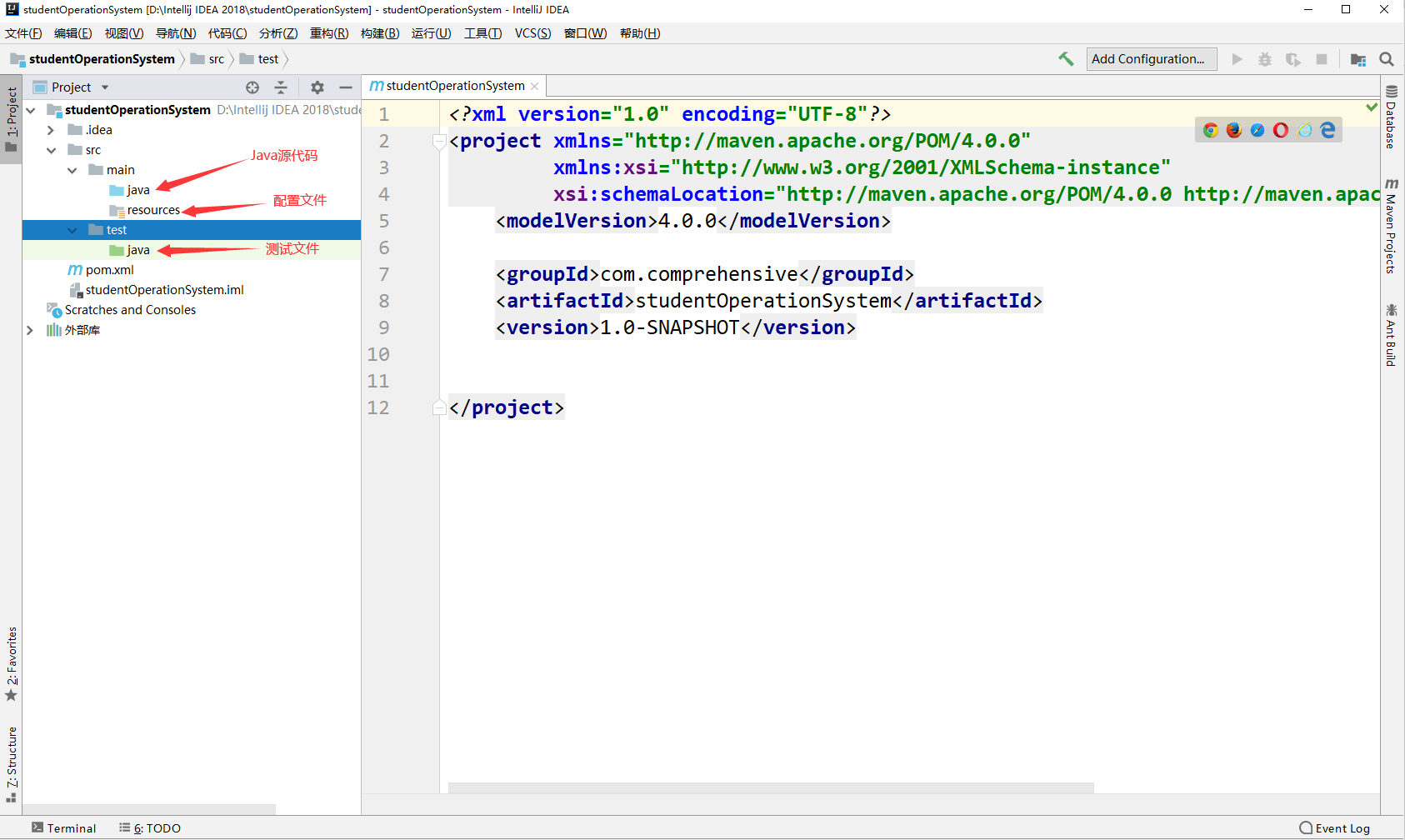Select the java folder under test
The height and width of the screenshot is (840, 1405).
[130, 250]
